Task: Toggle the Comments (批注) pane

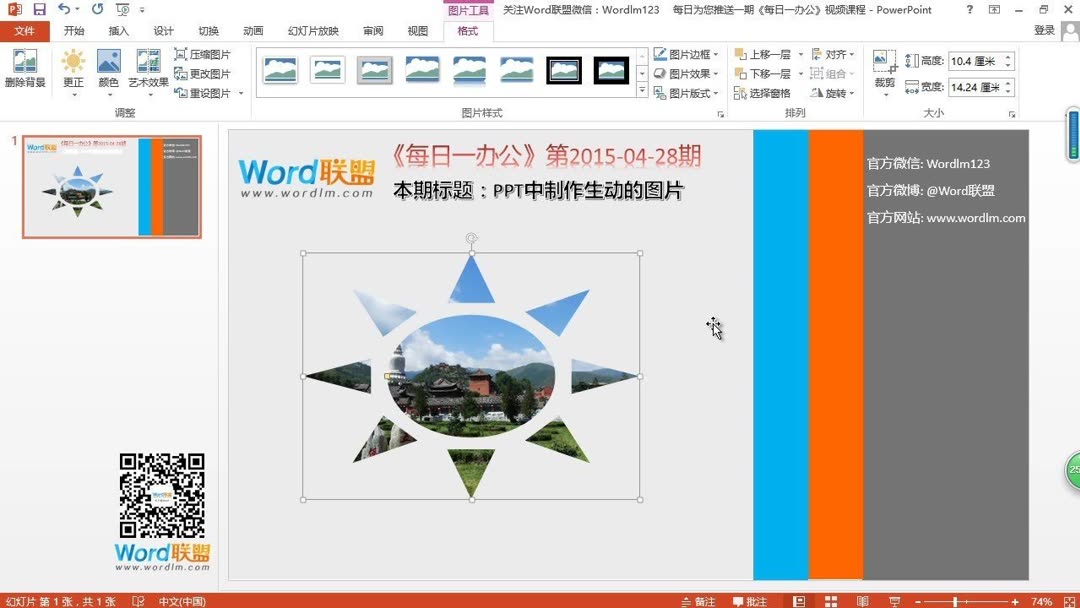Action: [x=750, y=600]
